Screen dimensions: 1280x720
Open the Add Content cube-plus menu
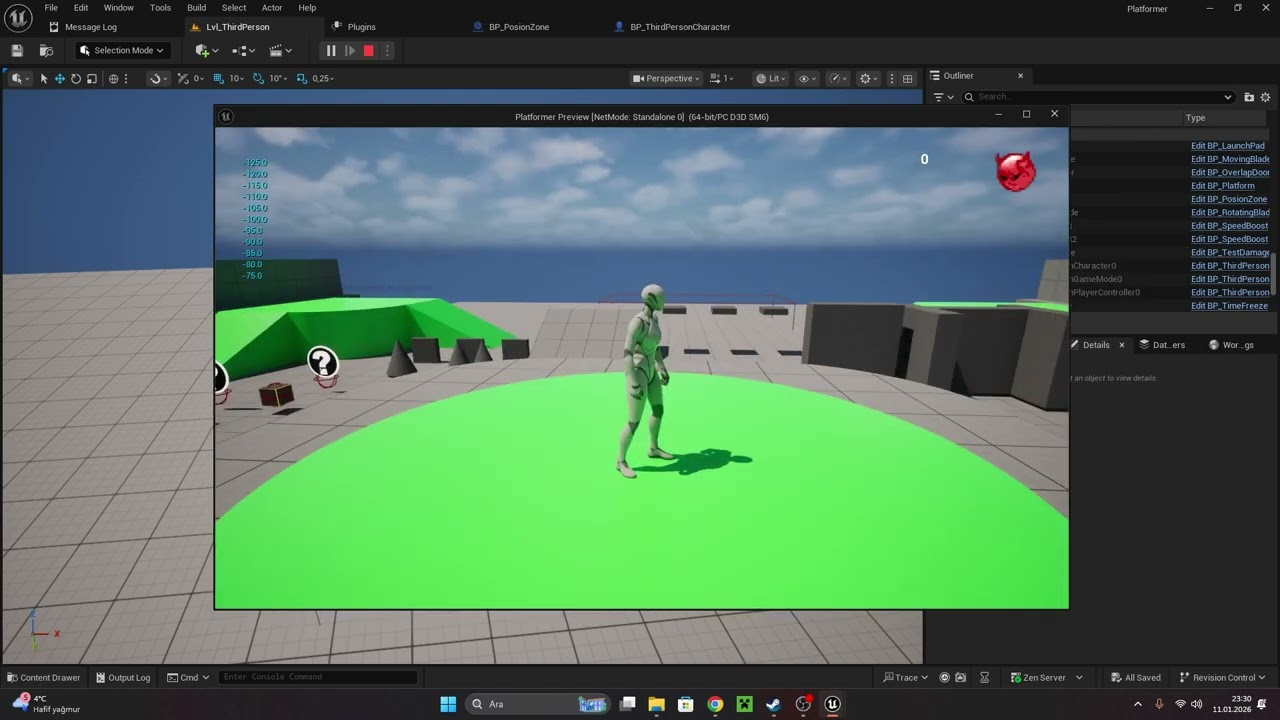coord(207,50)
